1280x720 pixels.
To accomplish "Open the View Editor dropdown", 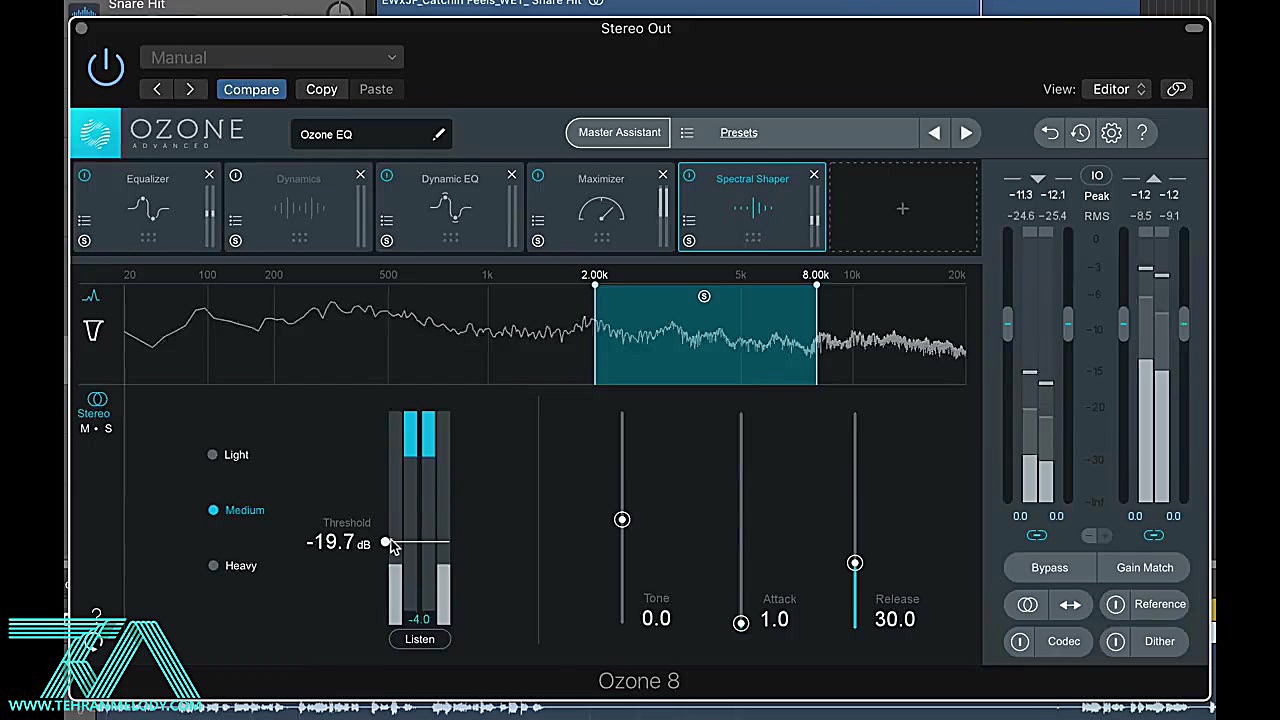I will 1117,89.
